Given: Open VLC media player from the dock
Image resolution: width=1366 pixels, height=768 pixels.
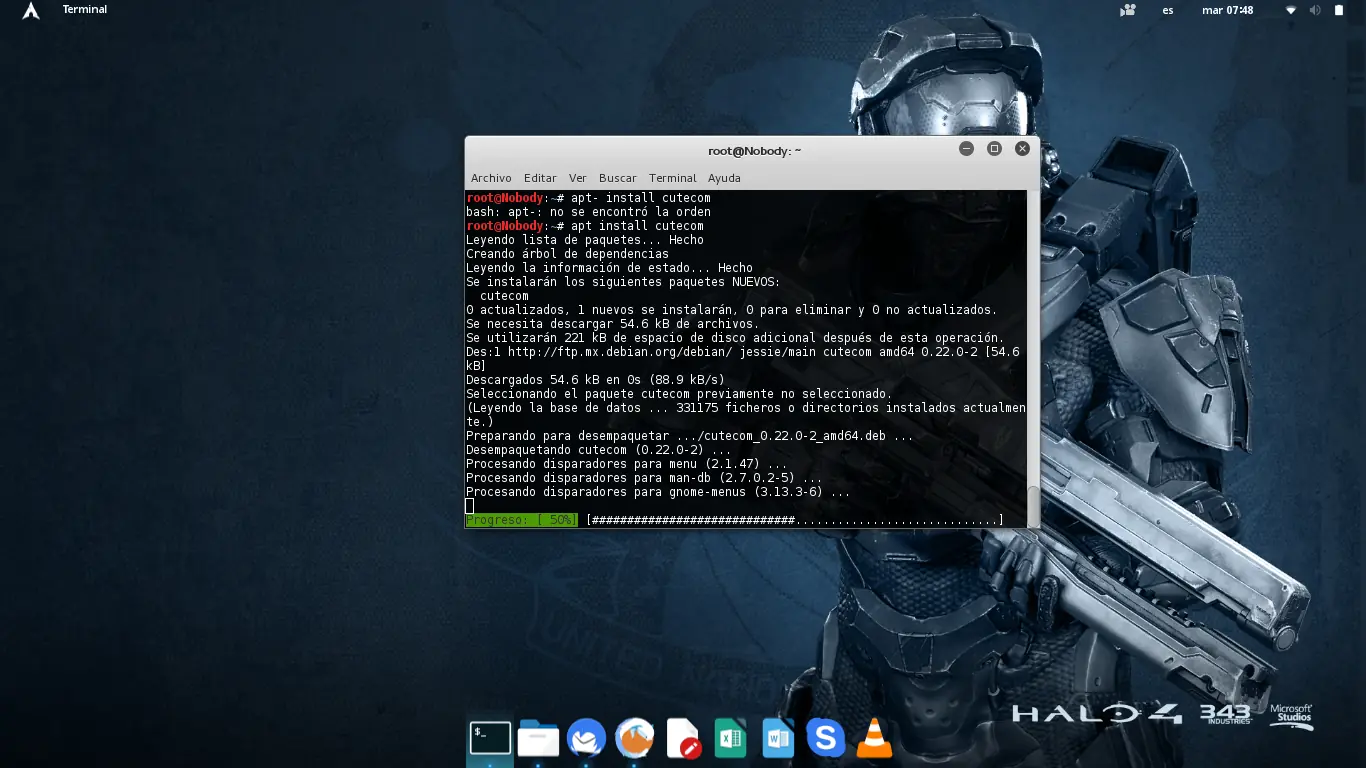Looking at the screenshot, I should [x=876, y=739].
